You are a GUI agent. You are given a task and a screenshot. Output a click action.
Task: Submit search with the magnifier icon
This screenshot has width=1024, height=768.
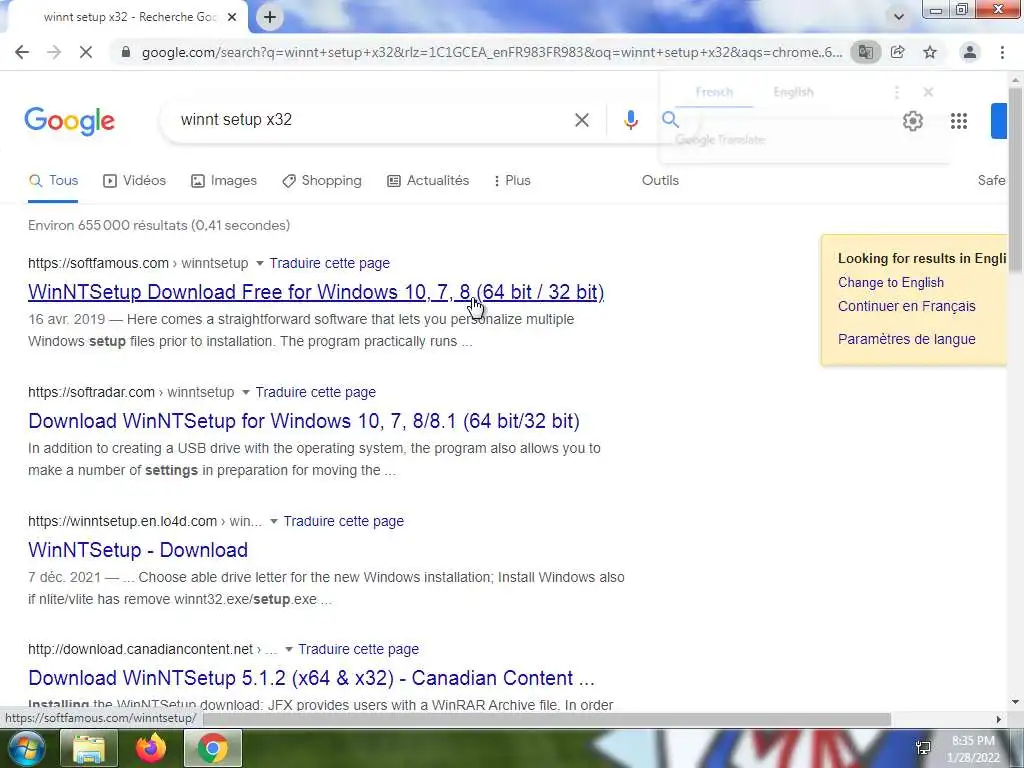[x=670, y=120]
